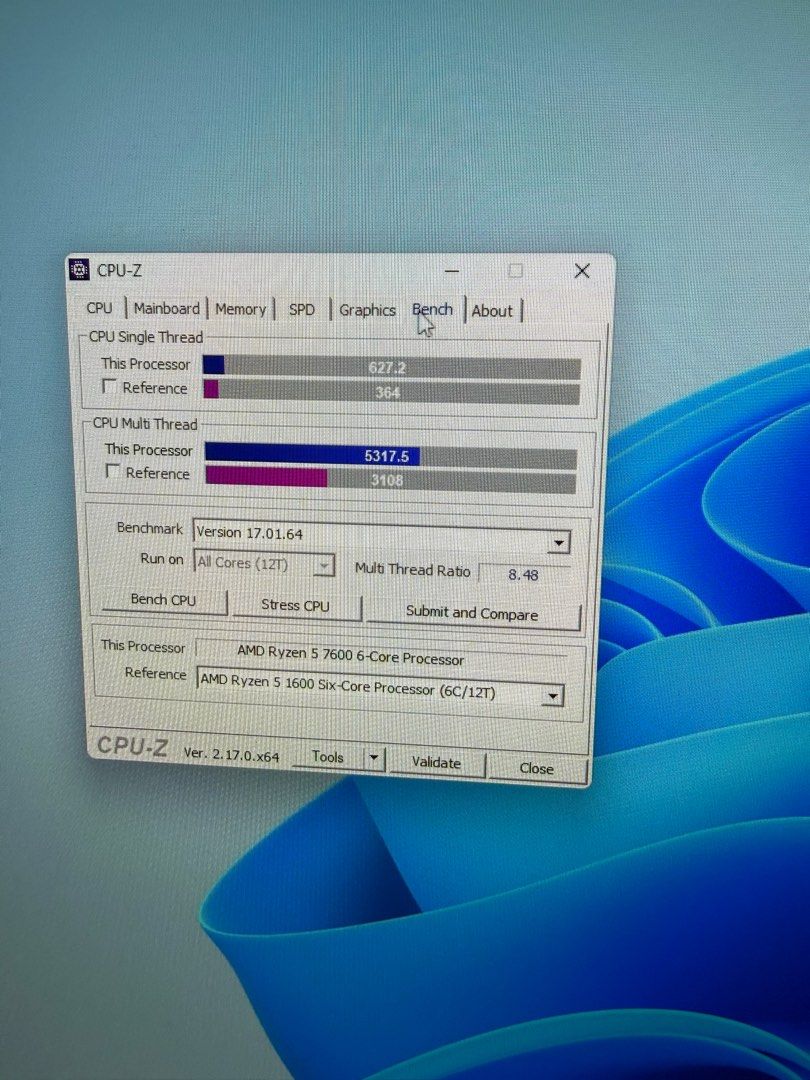The image size is (810, 1080).
Task: Enable Reference checkbox under CPU Single Thread
Action: 110,387
